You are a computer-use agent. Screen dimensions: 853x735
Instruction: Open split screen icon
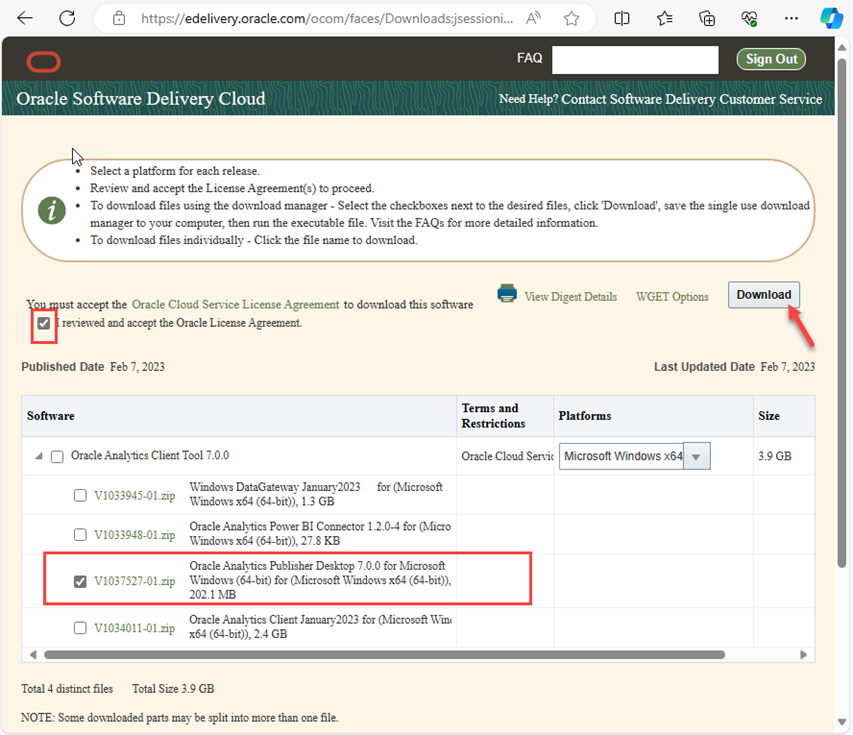(x=622, y=18)
